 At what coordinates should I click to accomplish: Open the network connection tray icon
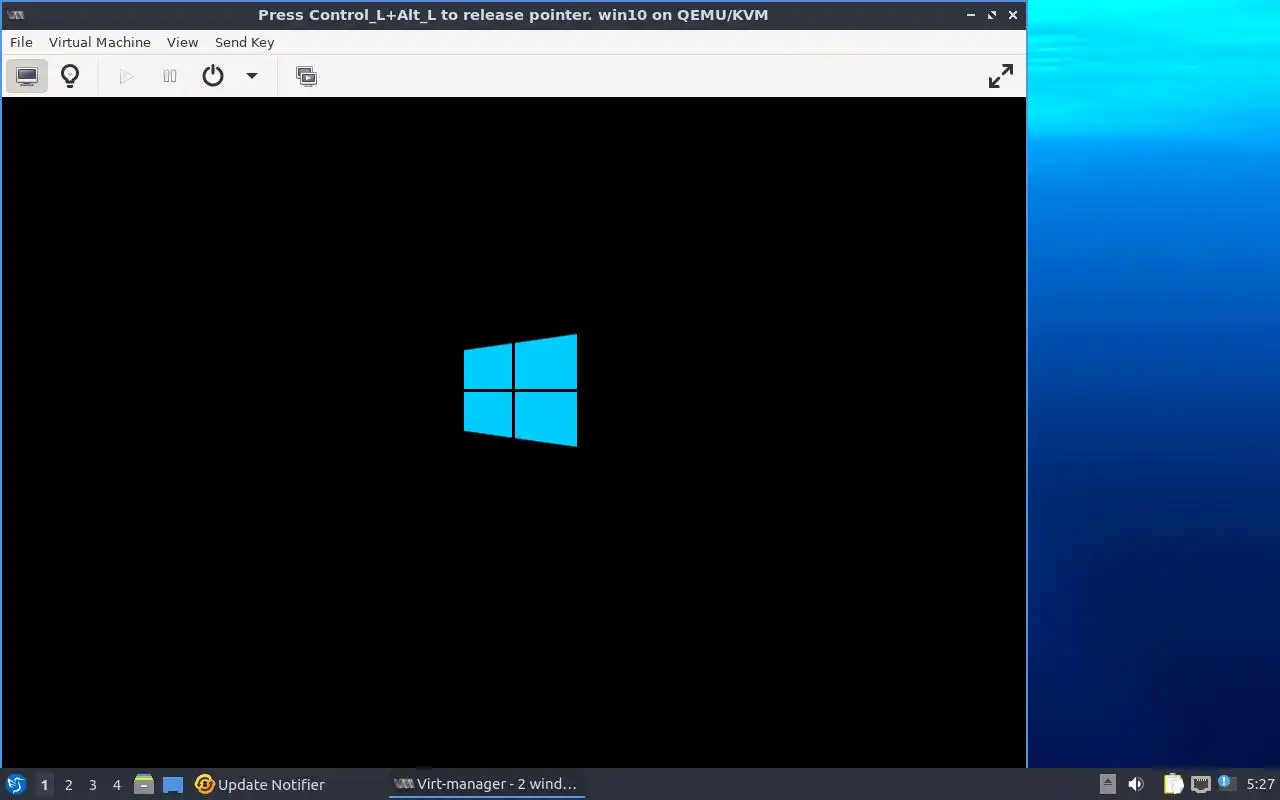pyautogui.click(x=1200, y=784)
